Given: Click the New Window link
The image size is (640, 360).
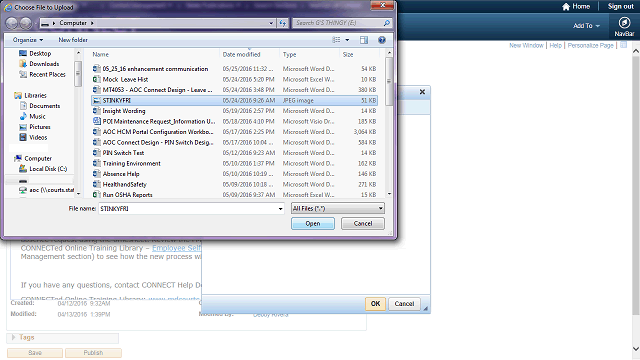Looking at the screenshot, I should tap(526, 45).
